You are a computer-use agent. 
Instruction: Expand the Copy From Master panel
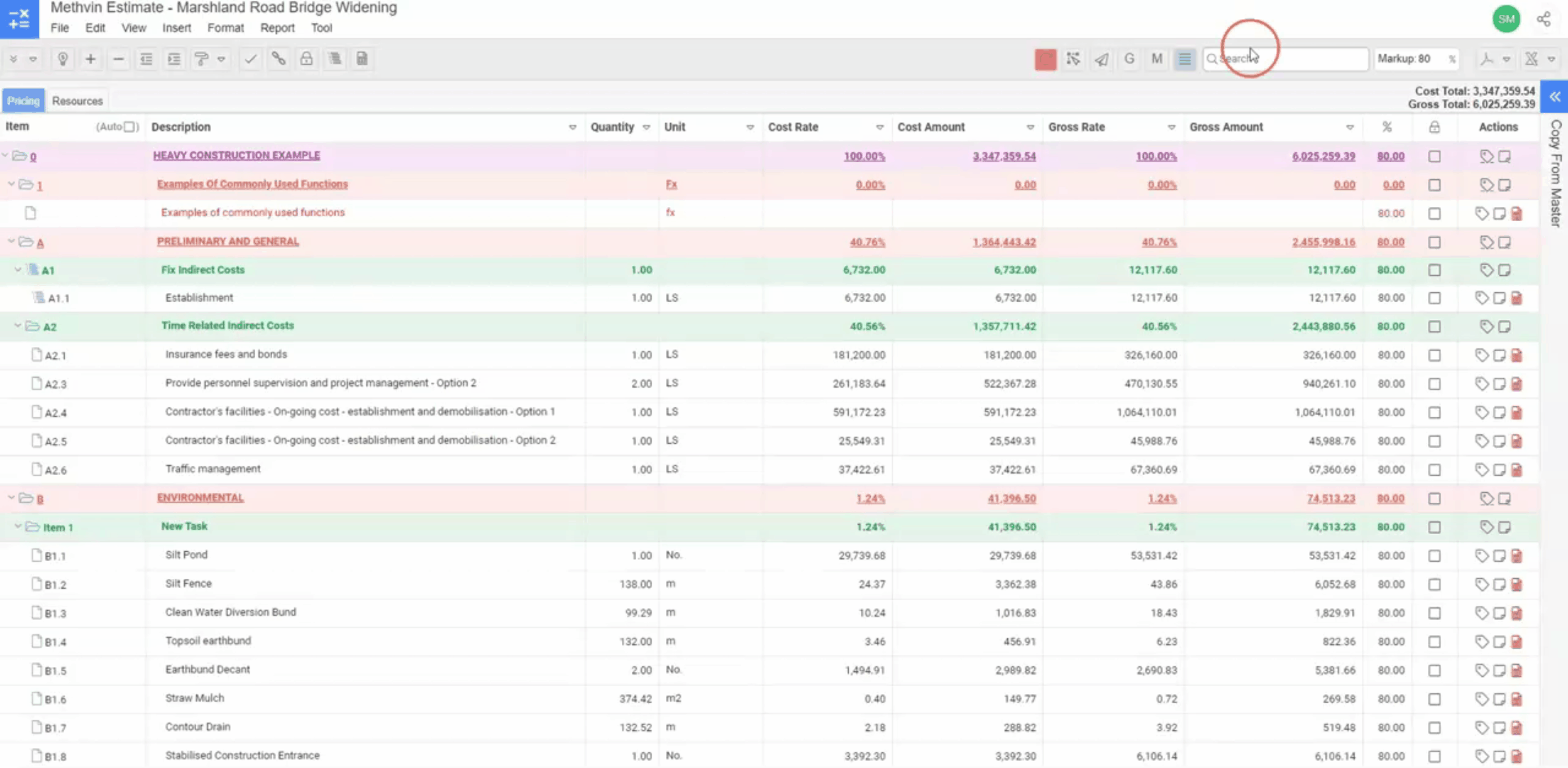pos(1554,97)
